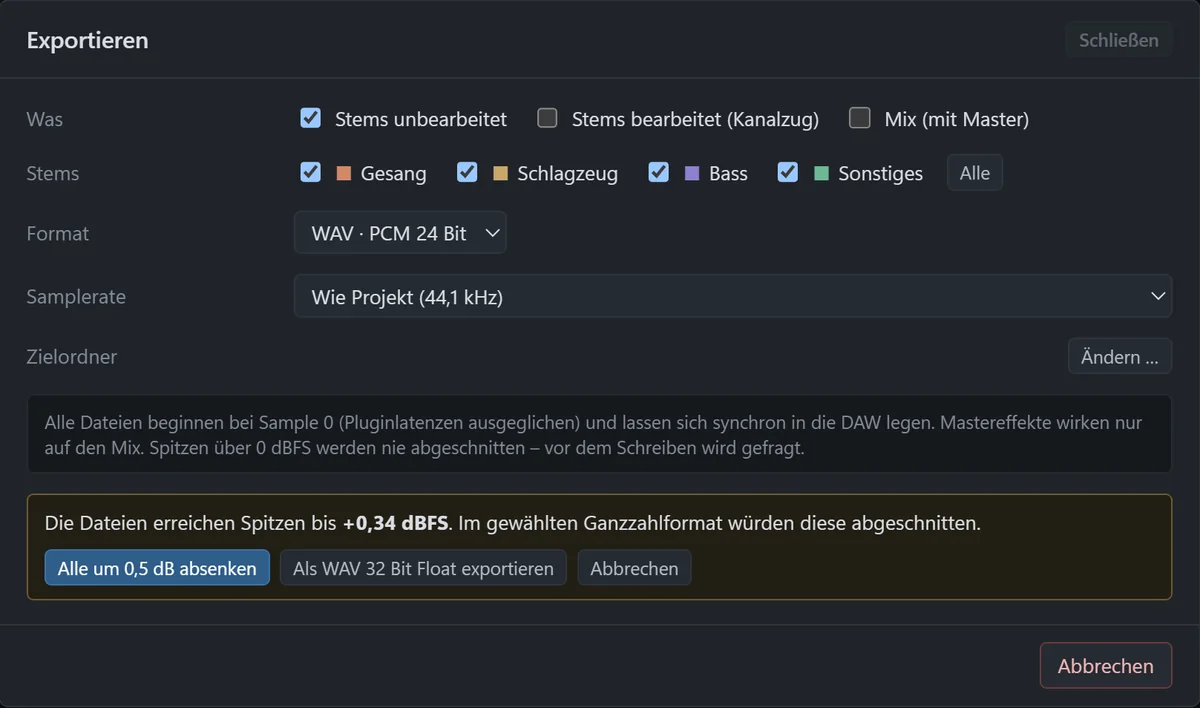Toggle the Gesang stem checkbox
Viewport: 1200px width, 708px height.
pos(311,172)
